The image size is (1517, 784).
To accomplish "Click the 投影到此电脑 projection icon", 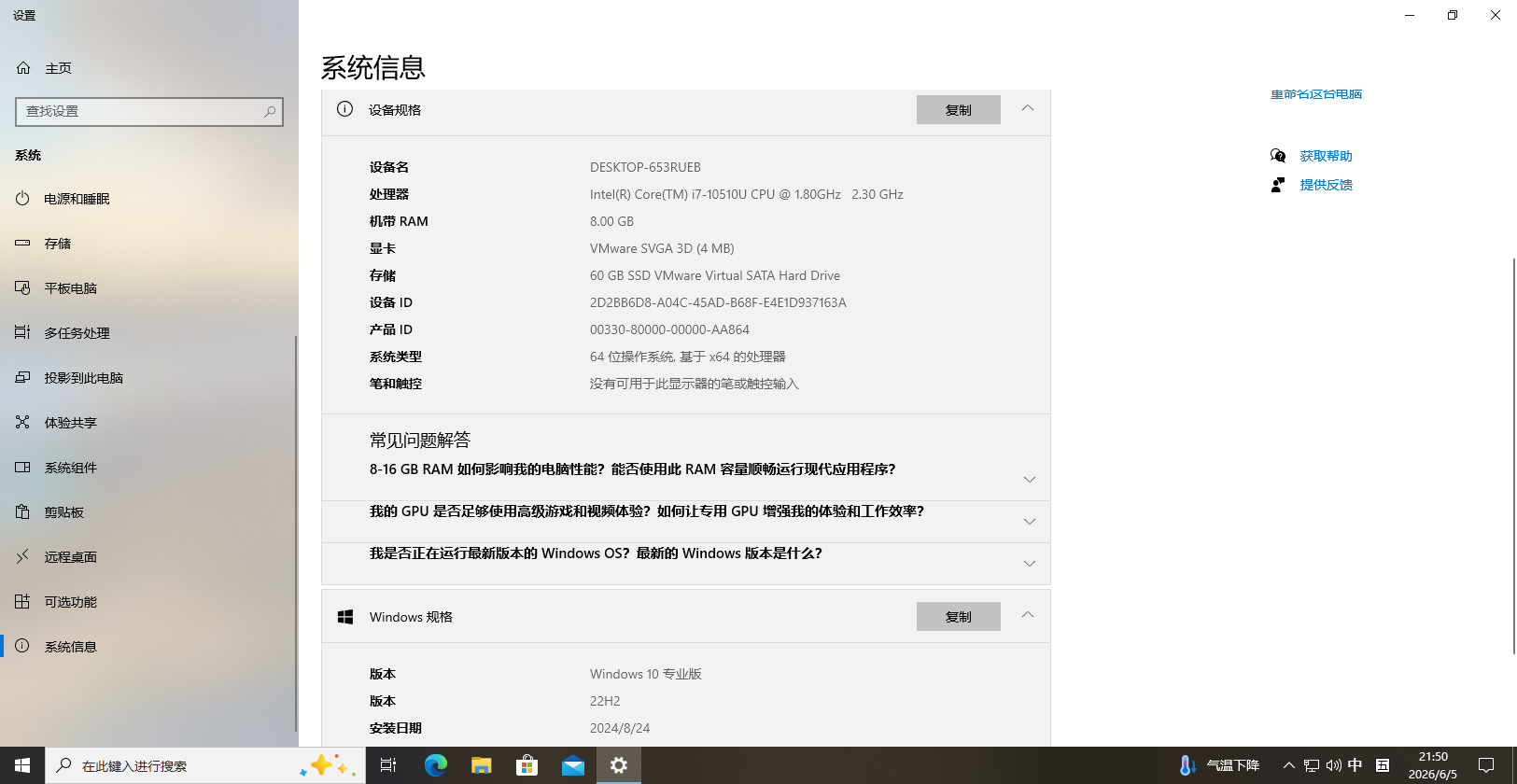I will click(23, 378).
